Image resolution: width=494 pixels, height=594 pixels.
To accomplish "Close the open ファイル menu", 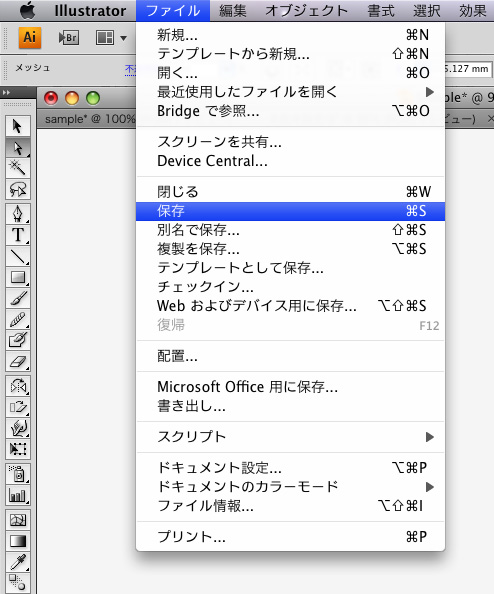I will point(173,11).
